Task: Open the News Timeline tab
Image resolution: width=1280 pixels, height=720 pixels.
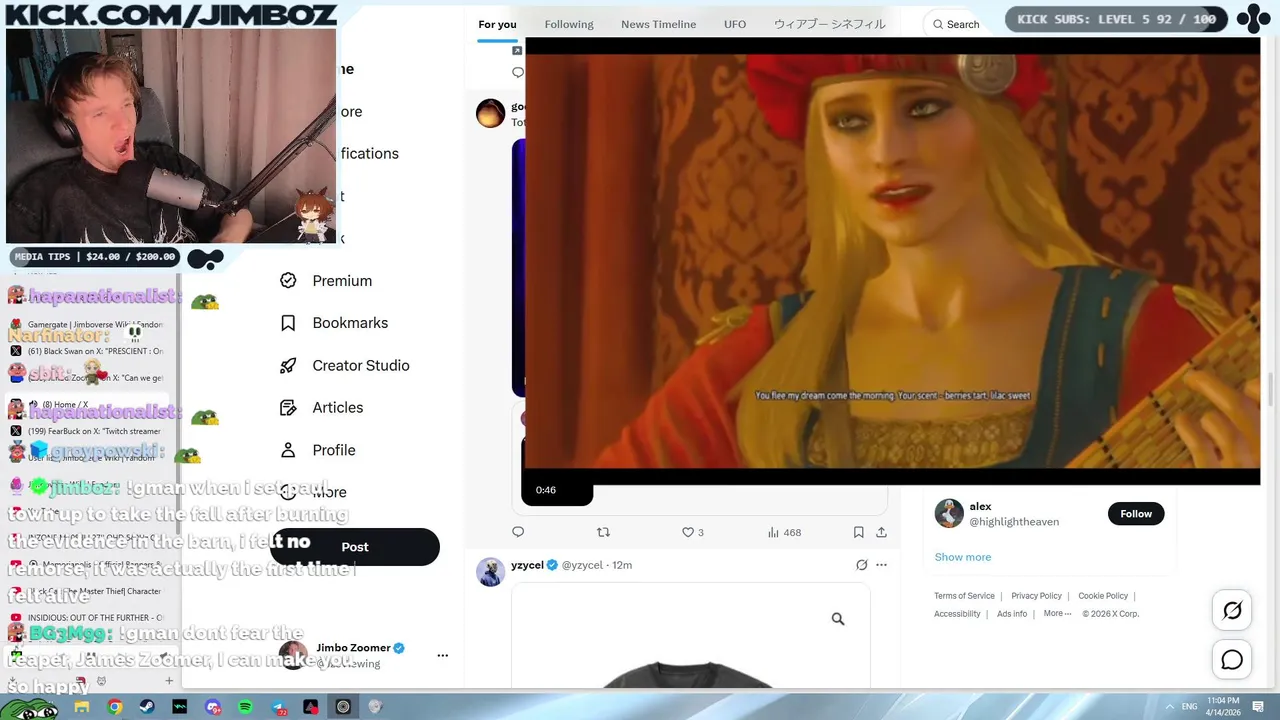Action: point(658,24)
